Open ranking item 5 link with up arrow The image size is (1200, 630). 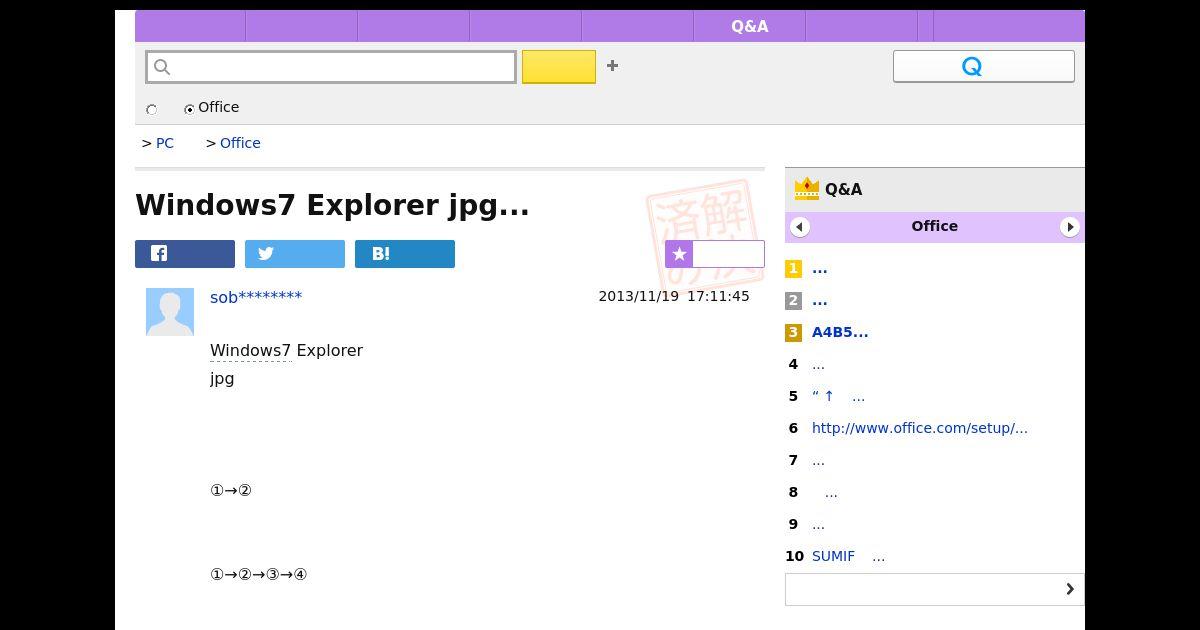(x=838, y=397)
